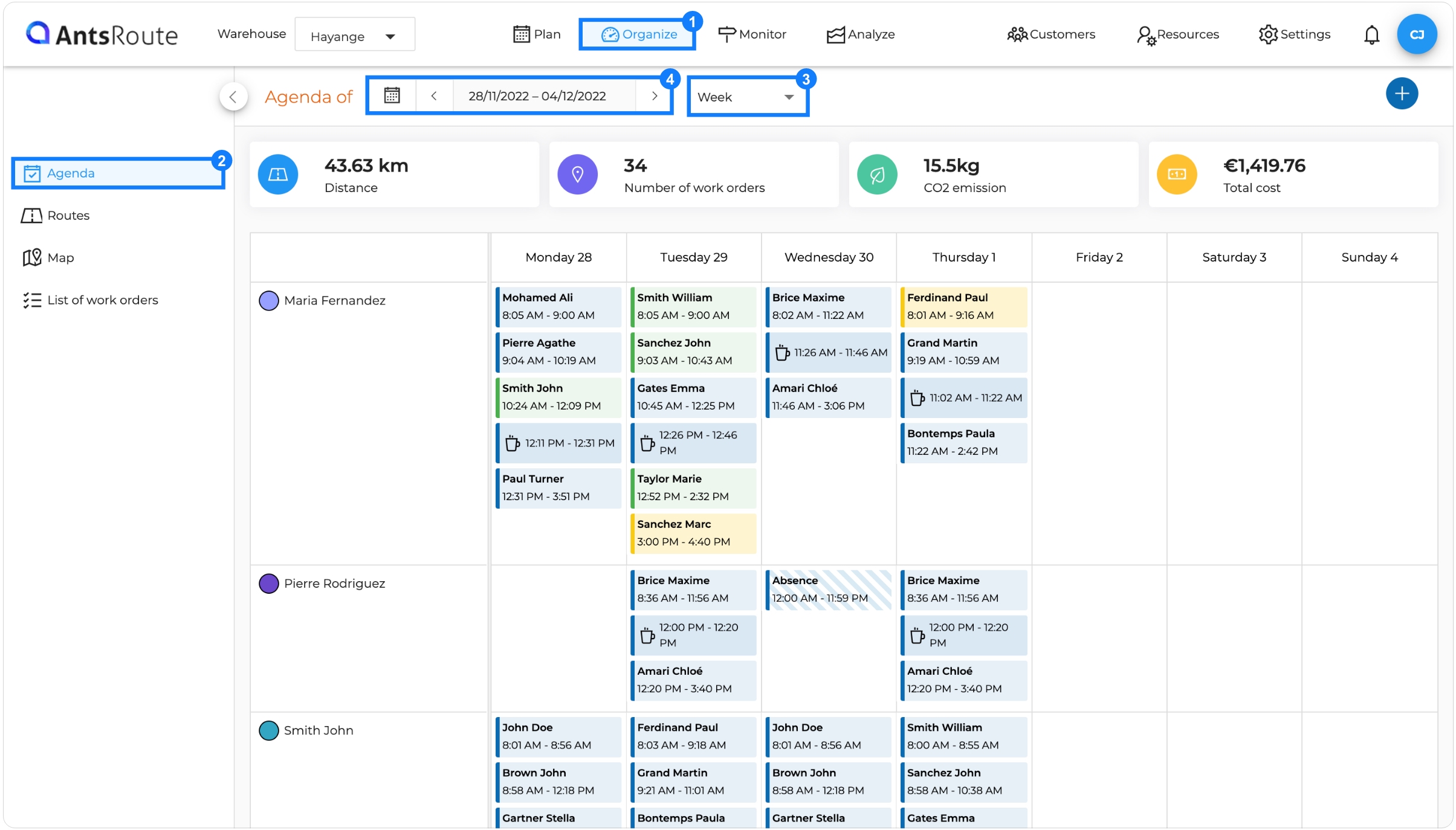Open the CJ user account menu
This screenshot has width=1456, height=830.
(x=1417, y=34)
